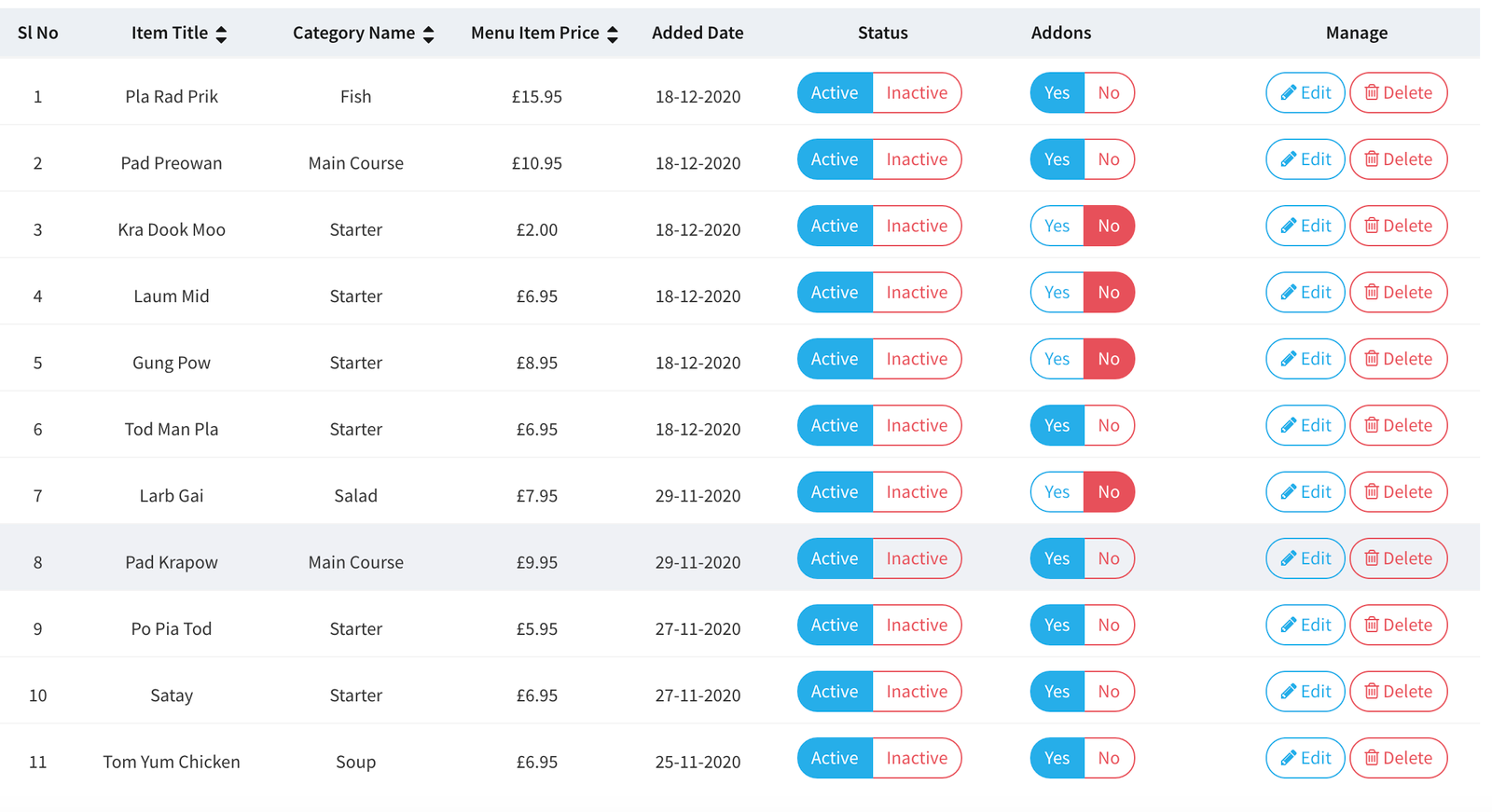Select No addons for Satay

1109,691
